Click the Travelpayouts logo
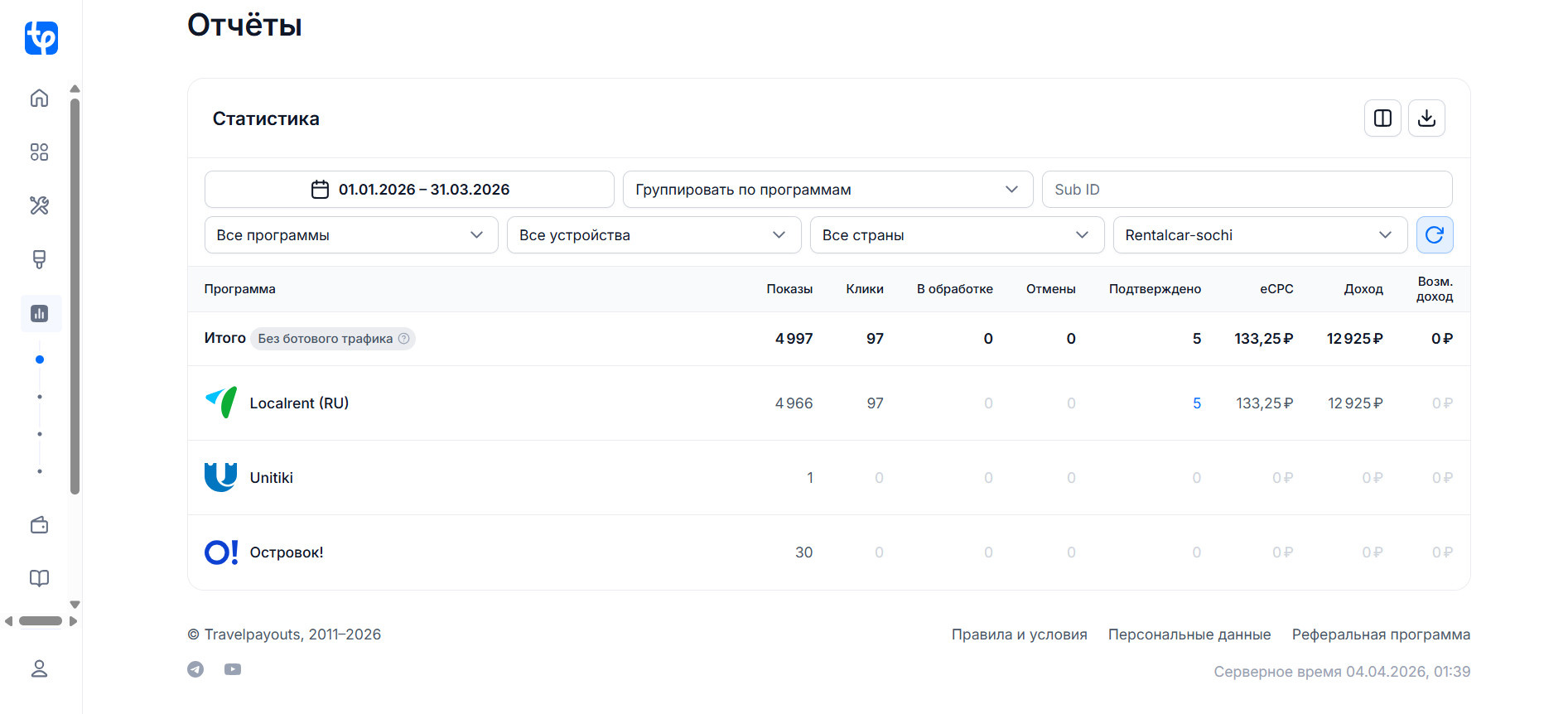This screenshot has width=1568, height=714. coord(41,38)
